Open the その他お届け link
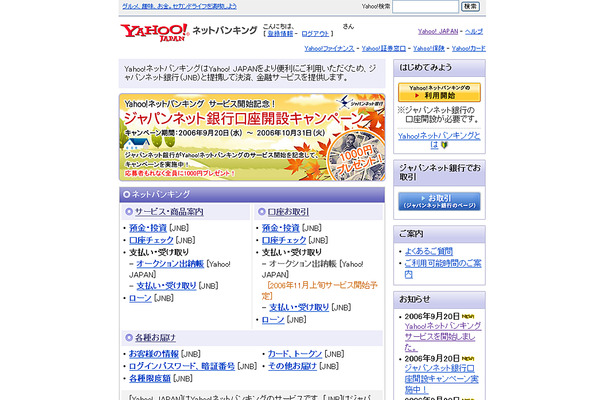 [292, 366]
